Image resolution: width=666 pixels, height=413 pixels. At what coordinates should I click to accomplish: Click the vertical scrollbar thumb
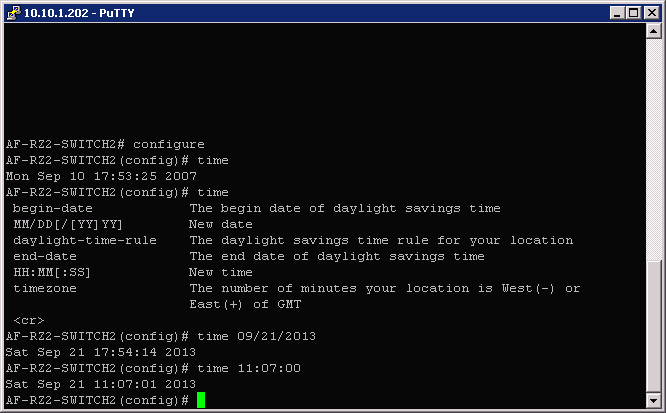654,330
